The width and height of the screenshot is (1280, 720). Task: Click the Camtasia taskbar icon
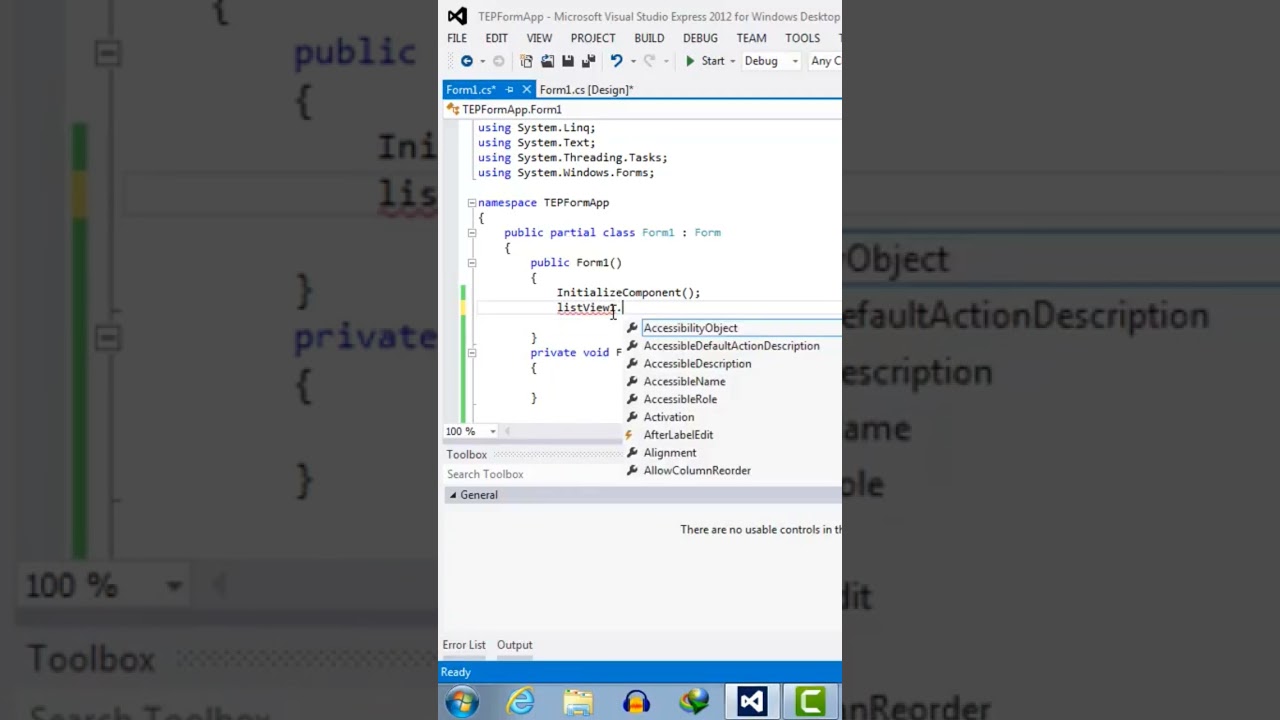pos(810,702)
